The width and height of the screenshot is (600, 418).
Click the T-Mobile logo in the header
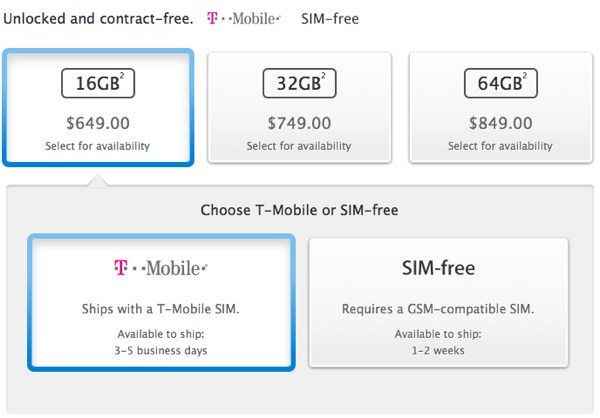(244, 18)
